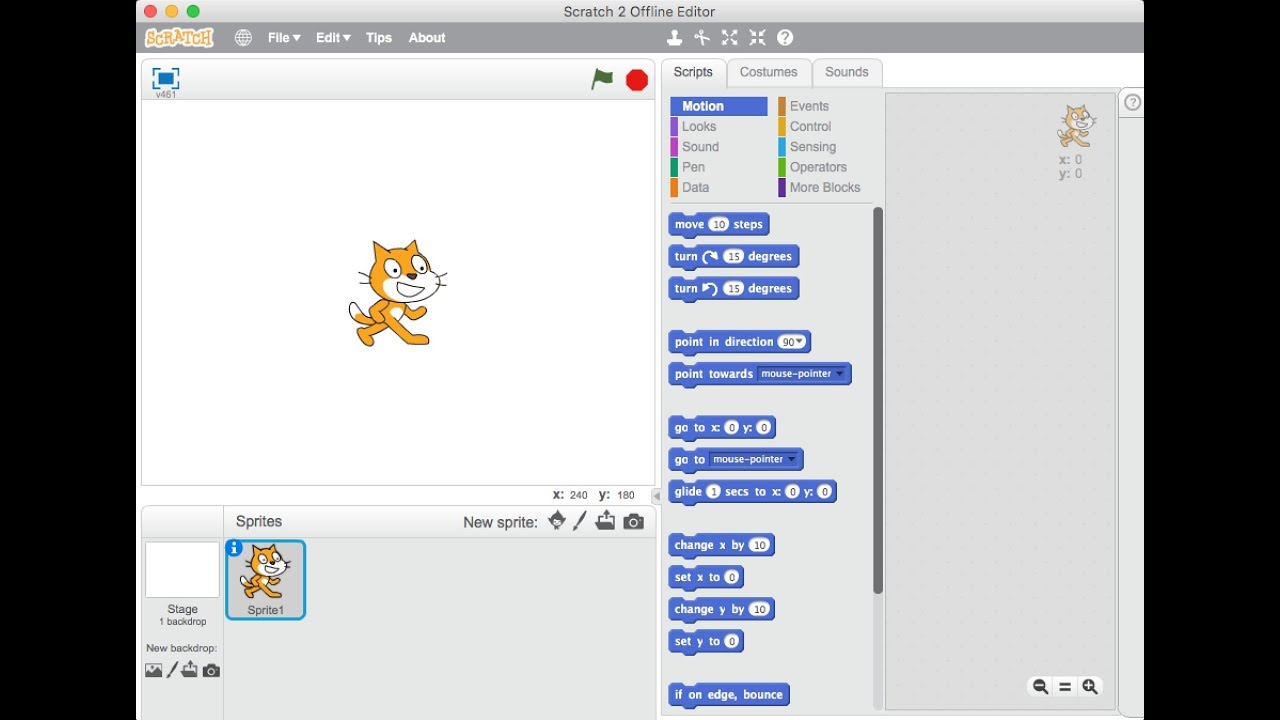Viewport: 1280px width, 720px height.
Task: Open the File menu
Action: point(284,38)
